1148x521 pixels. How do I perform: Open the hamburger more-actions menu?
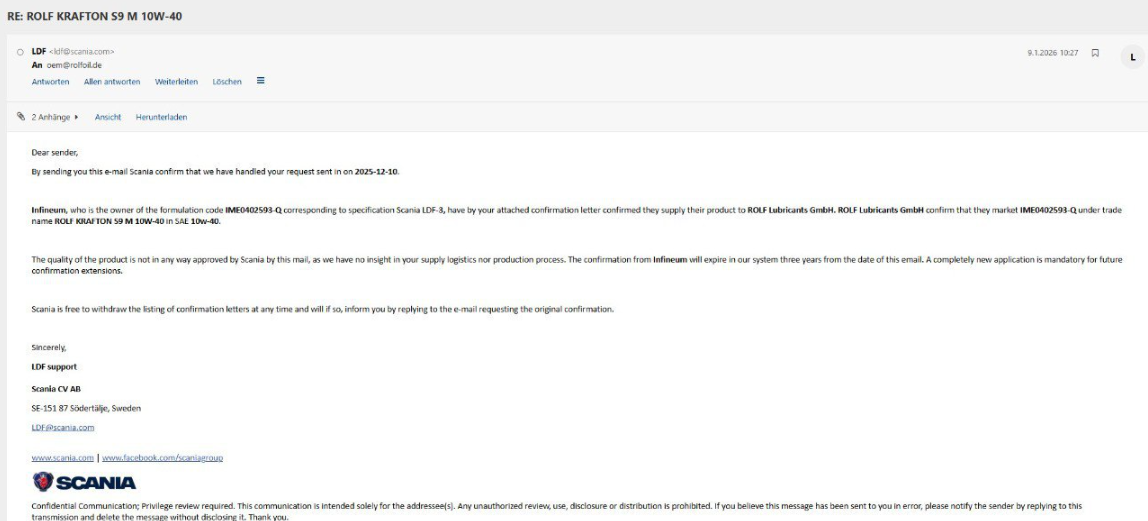[x=261, y=81]
